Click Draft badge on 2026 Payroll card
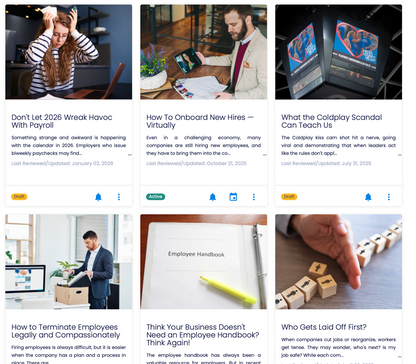416x364 pixels. (19, 197)
